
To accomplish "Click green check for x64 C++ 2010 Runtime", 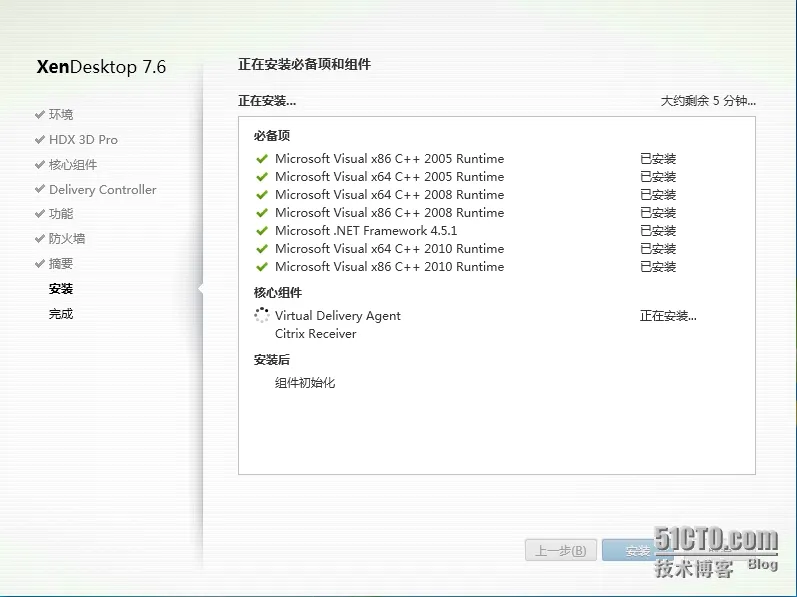I will coord(262,249).
